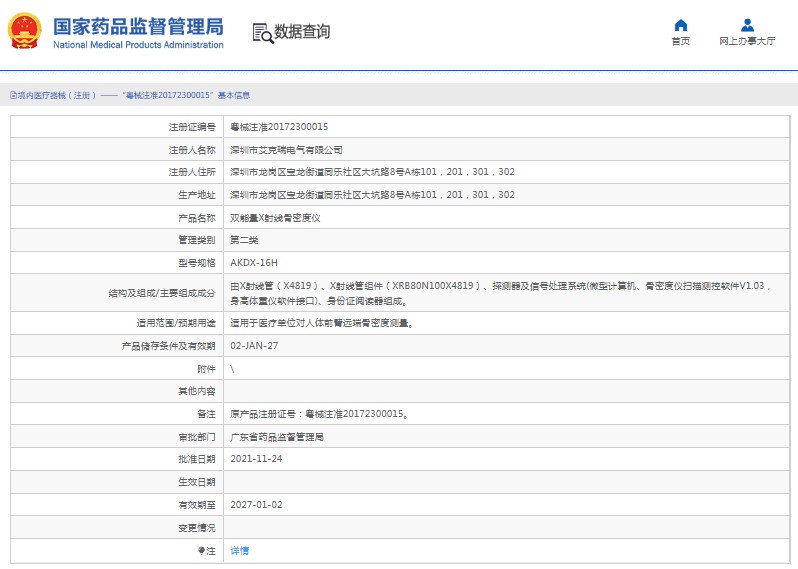Click the 附件 row label
The width and height of the screenshot is (798, 569).
[206, 369]
